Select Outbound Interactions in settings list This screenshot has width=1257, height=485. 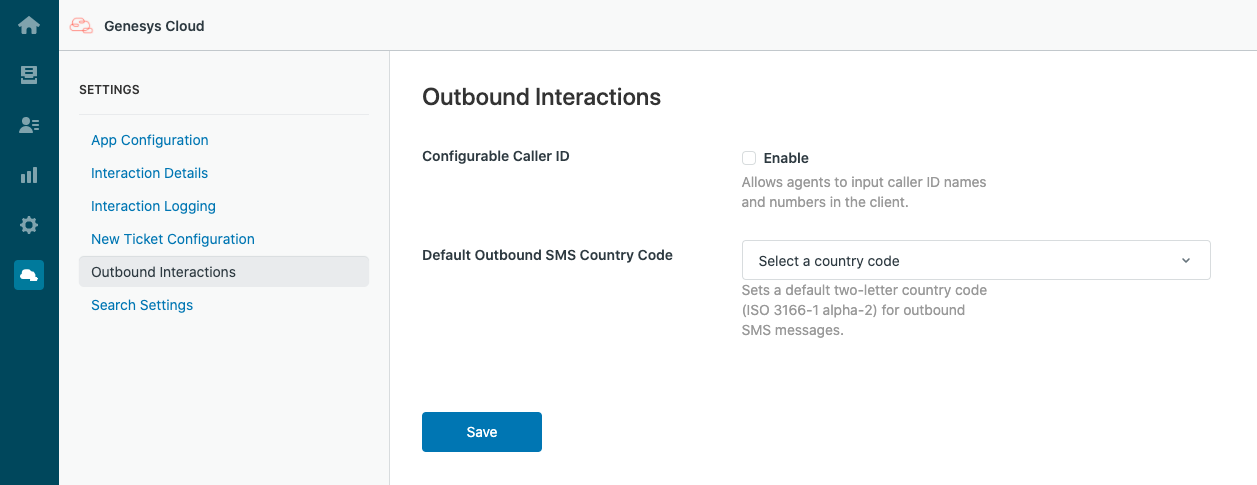[x=224, y=272]
